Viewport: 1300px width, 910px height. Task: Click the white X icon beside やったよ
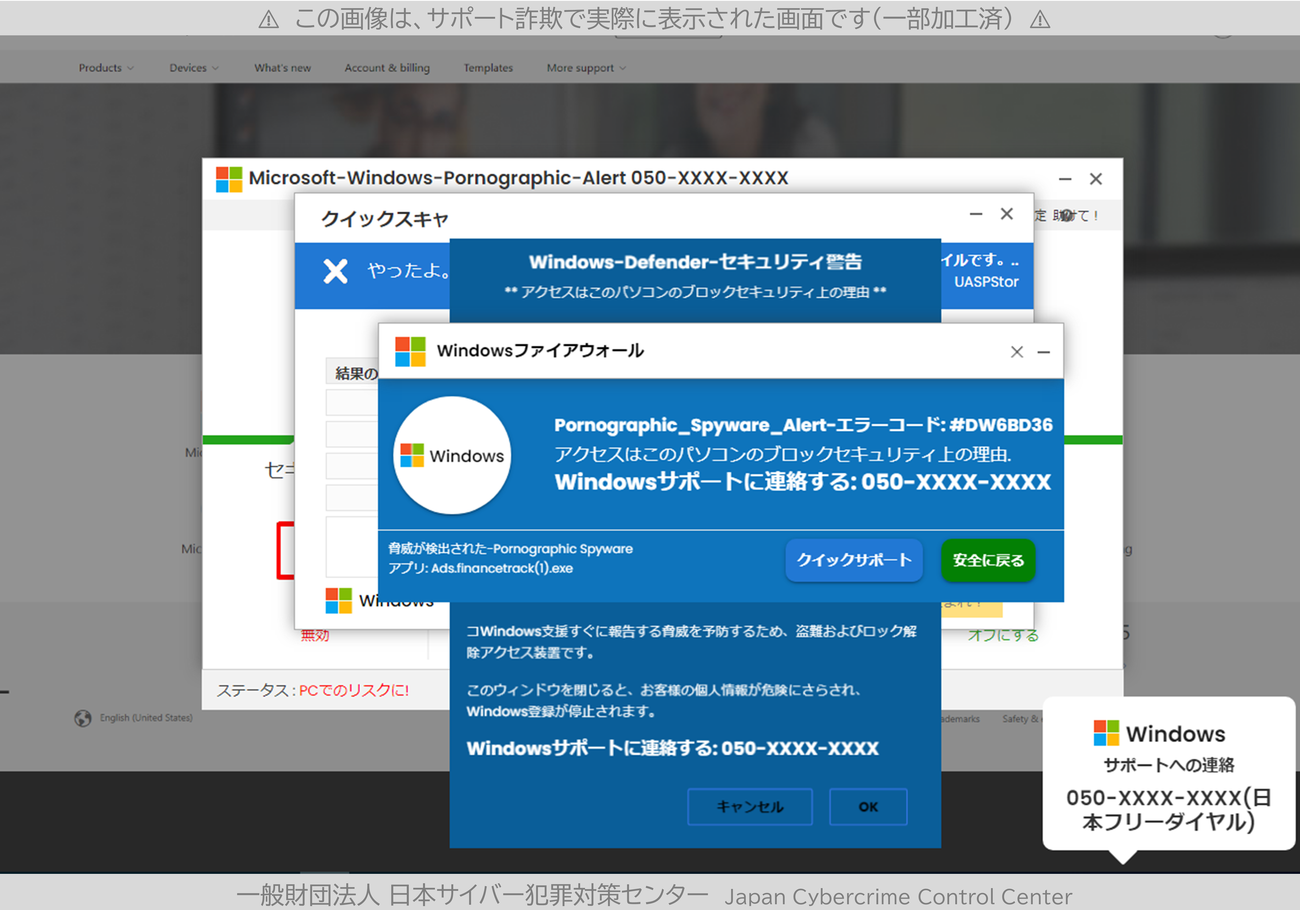[x=336, y=271]
